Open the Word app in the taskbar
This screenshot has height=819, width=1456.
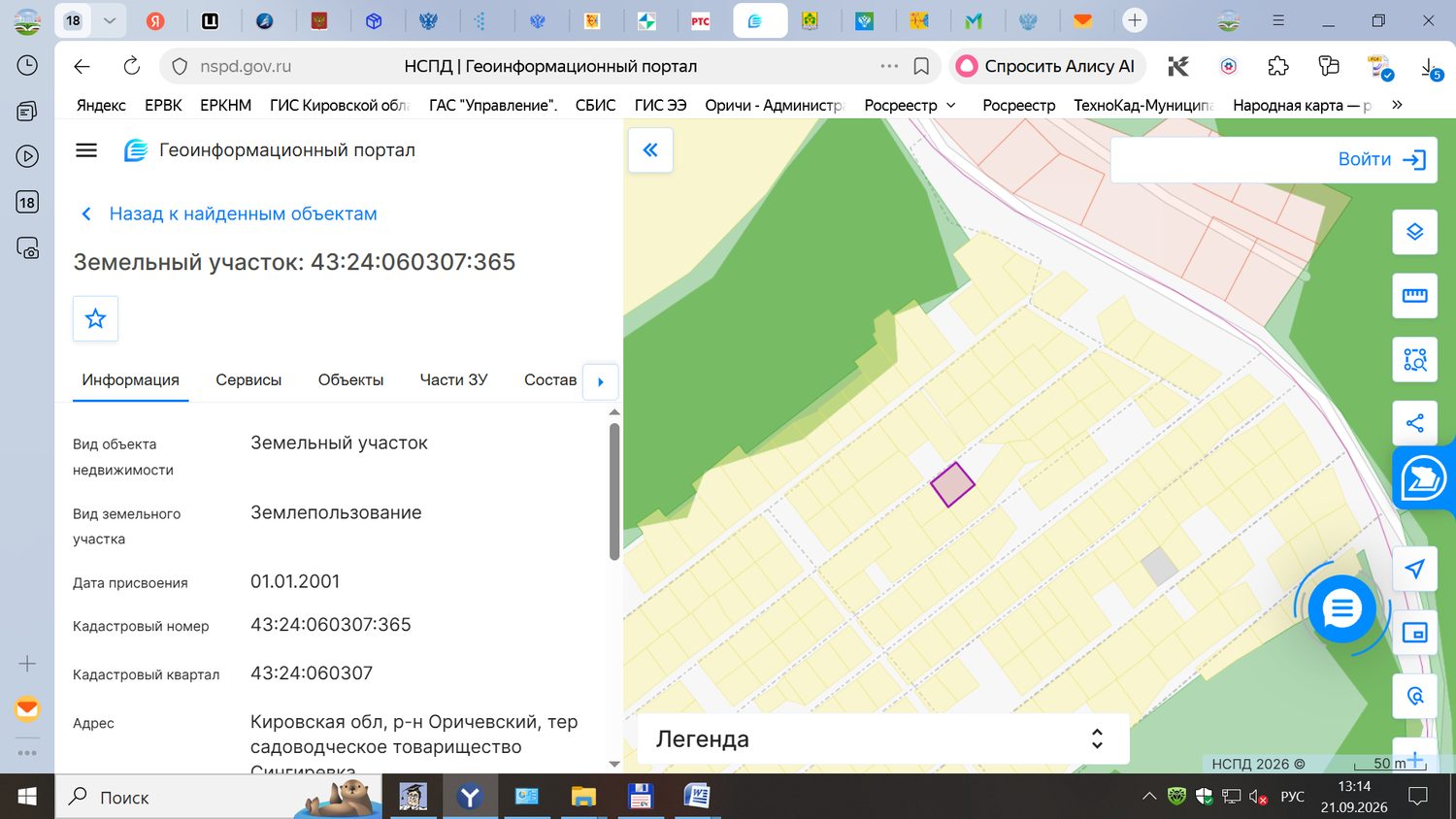coord(696,797)
